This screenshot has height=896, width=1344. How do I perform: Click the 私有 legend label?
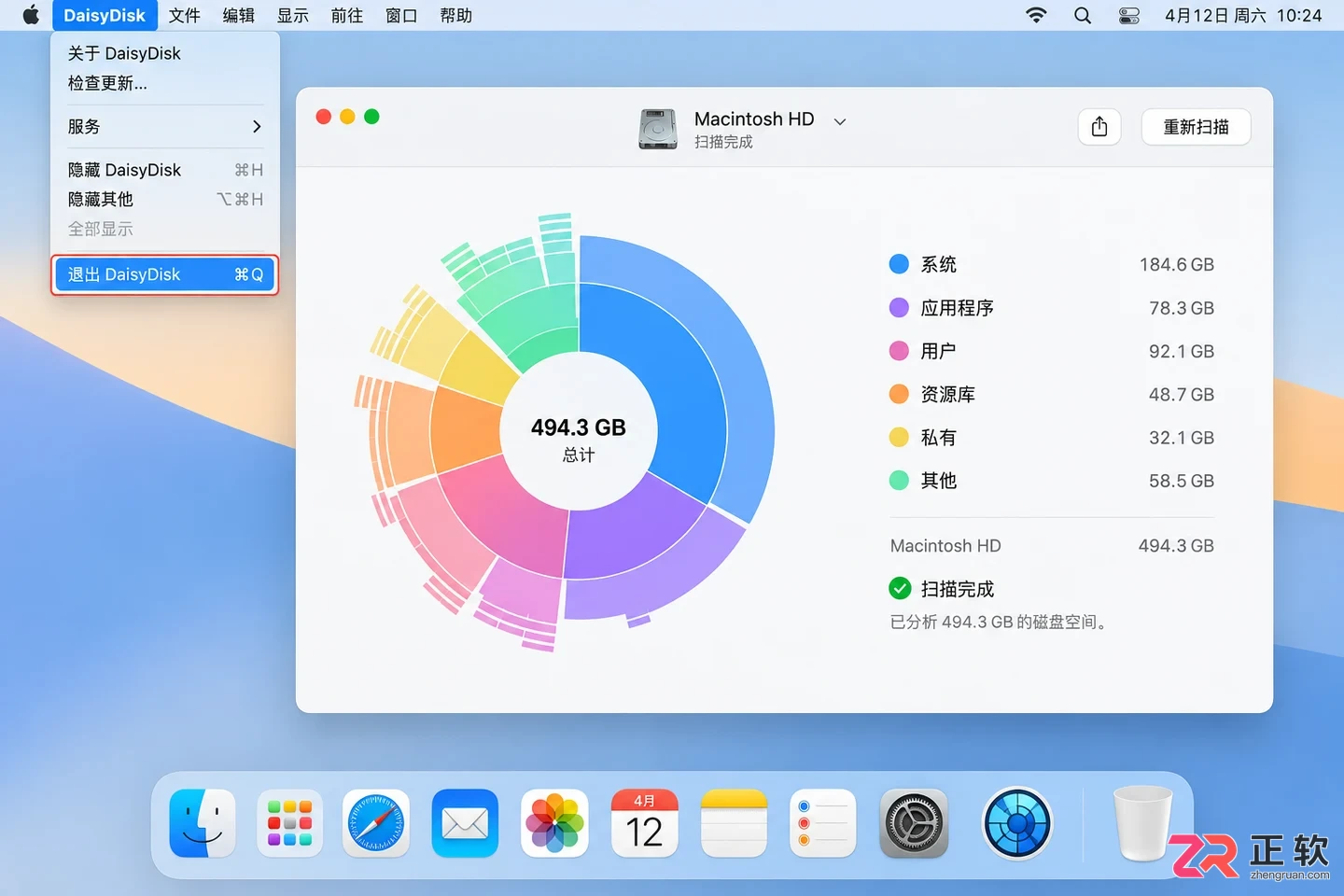[938, 437]
